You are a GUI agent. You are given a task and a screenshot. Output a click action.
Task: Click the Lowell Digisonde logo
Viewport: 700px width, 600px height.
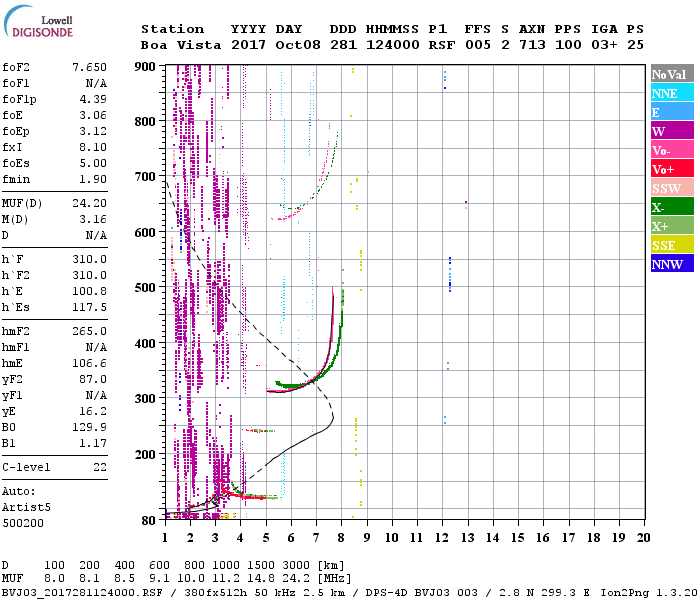pyautogui.click(x=38, y=22)
